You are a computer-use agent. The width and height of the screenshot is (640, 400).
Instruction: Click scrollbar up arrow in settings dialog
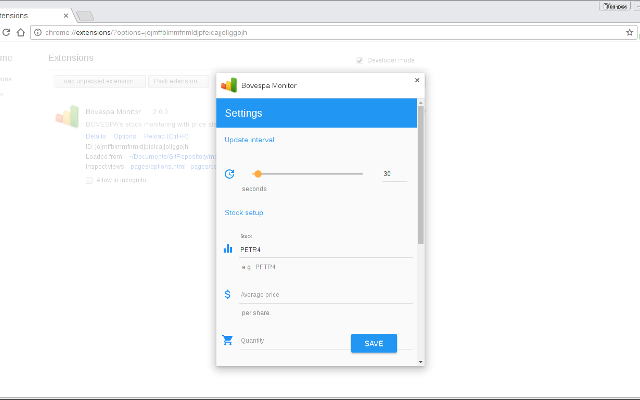(x=420, y=102)
